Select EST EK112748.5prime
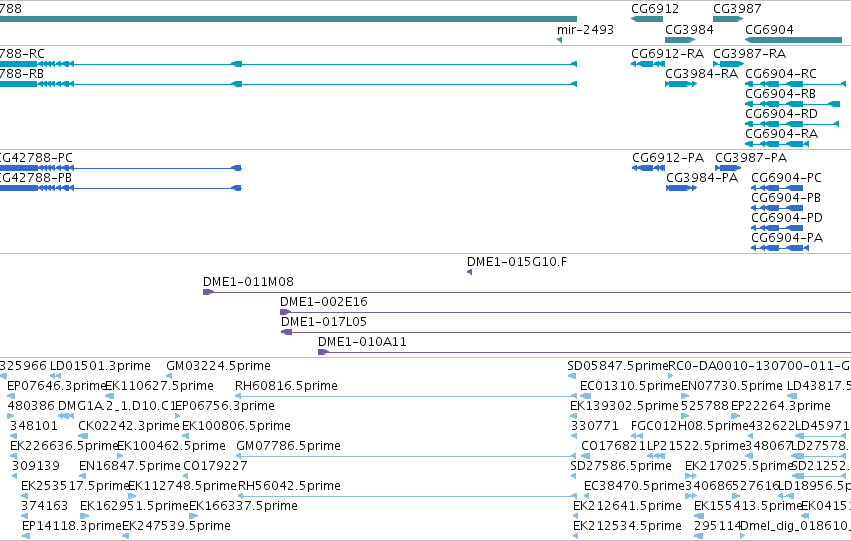The height and width of the screenshot is (541, 851). [182, 486]
